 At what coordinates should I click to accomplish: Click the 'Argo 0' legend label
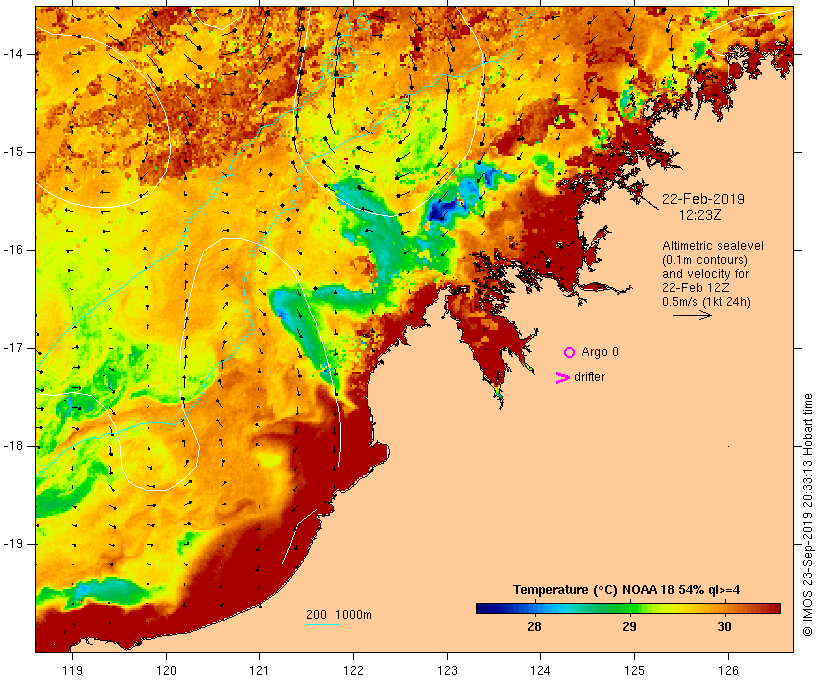600,352
